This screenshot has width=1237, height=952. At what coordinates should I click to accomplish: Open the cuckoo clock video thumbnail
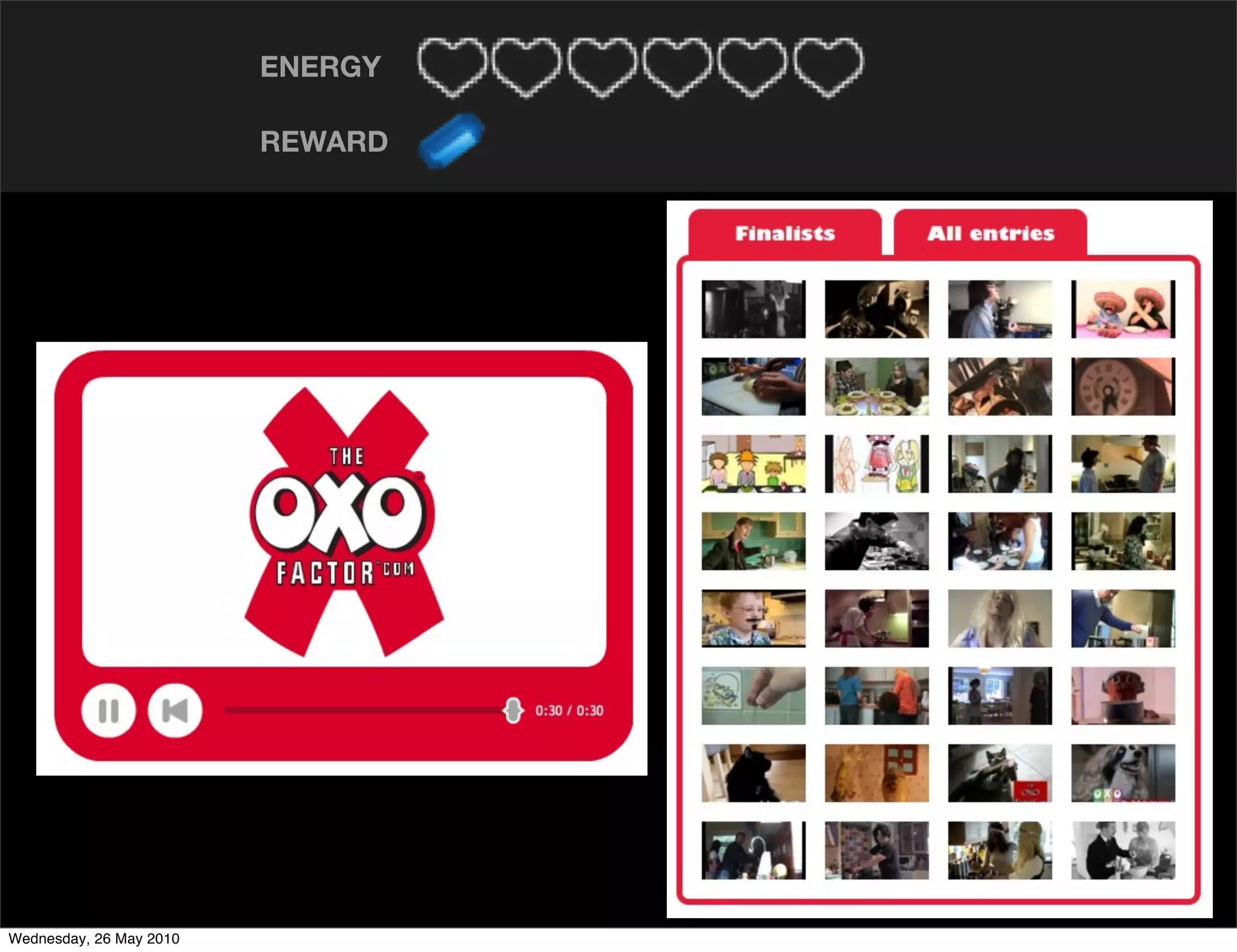(1123, 386)
